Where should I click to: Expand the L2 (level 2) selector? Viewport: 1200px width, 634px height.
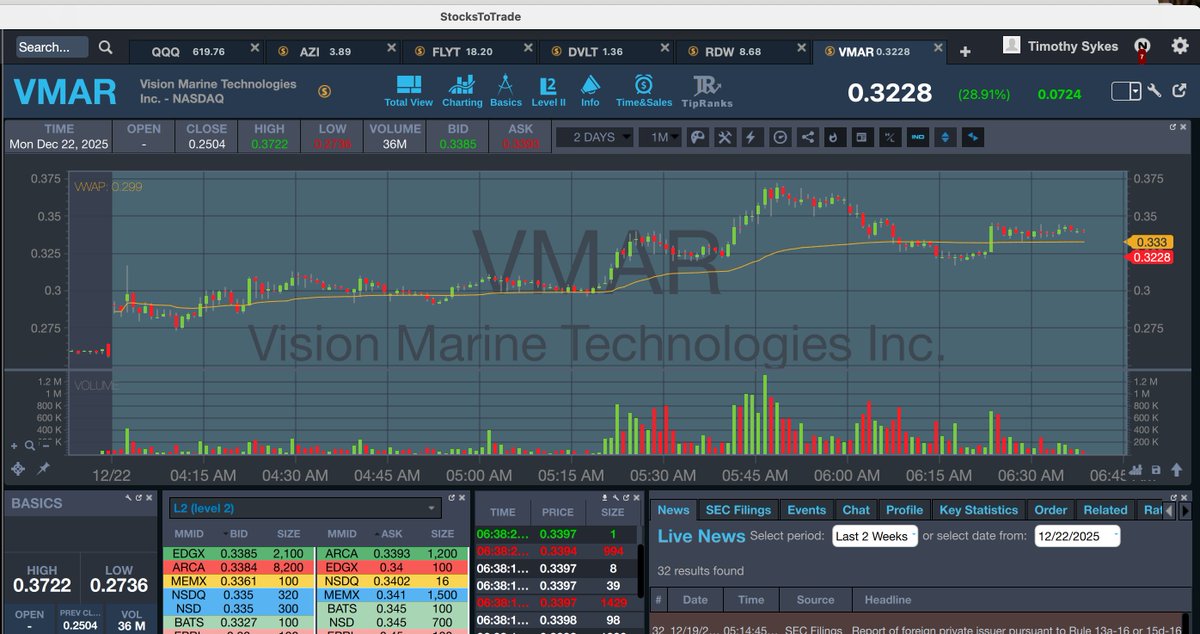(x=304, y=508)
